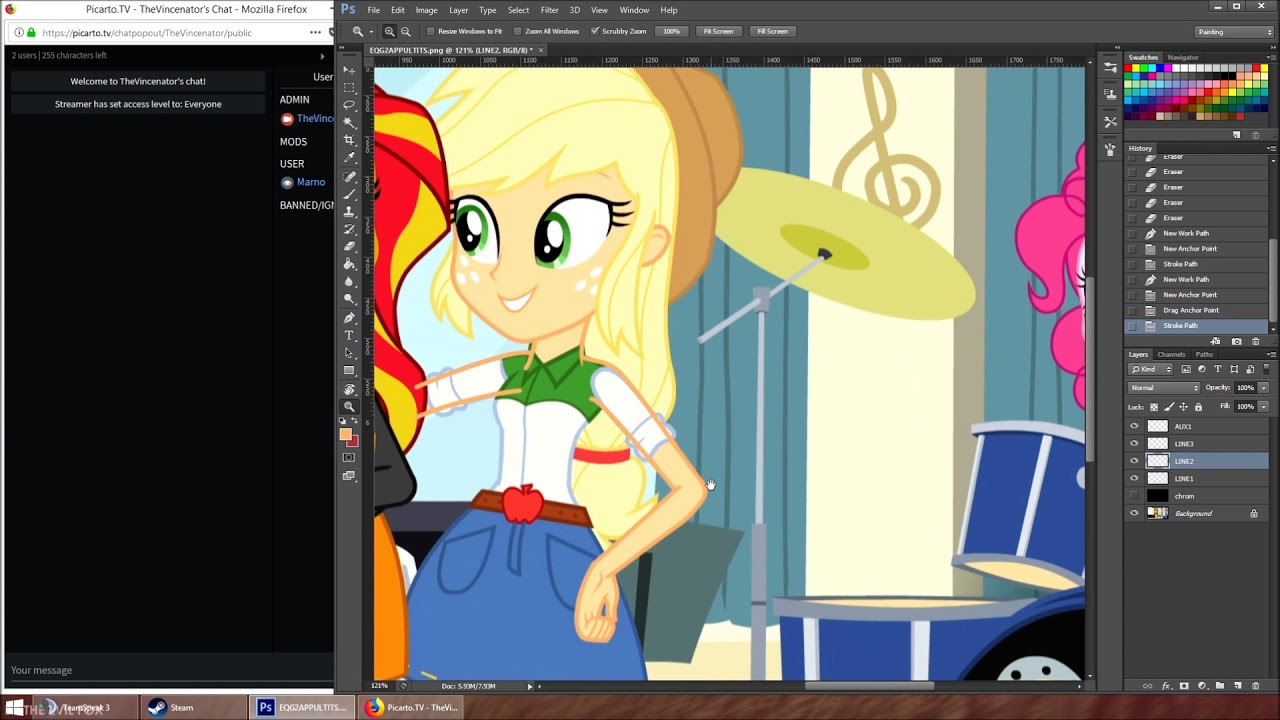
Task: Open the Filter menu
Action: [549, 10]
